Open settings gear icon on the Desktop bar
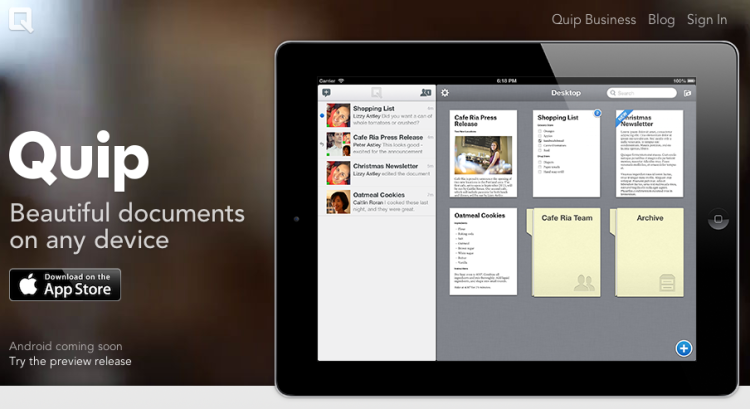 click(x=445, y=93)
